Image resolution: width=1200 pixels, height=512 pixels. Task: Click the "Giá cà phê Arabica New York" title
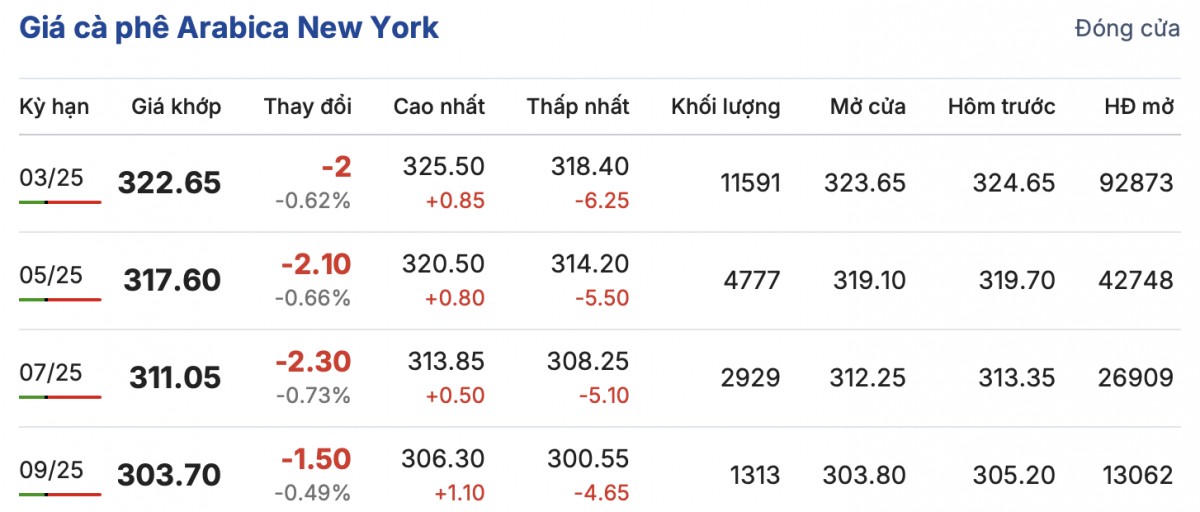coord(229,27)
